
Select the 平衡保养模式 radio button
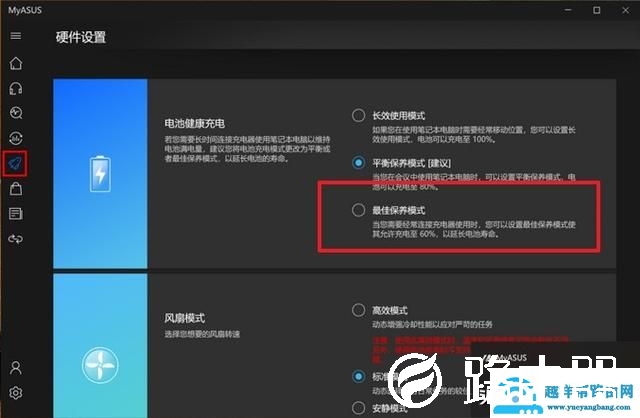pos(358,163)
